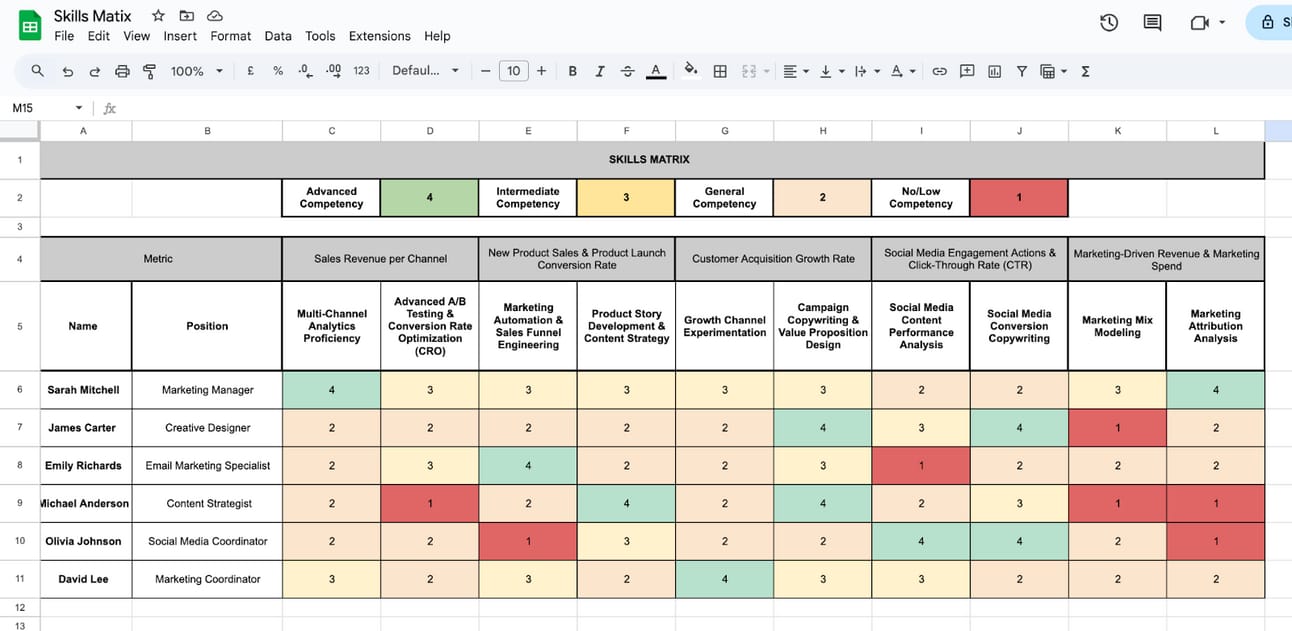Open the Tools menu
The height and width of the screenshot is (631, 1292).
[320, 36]
